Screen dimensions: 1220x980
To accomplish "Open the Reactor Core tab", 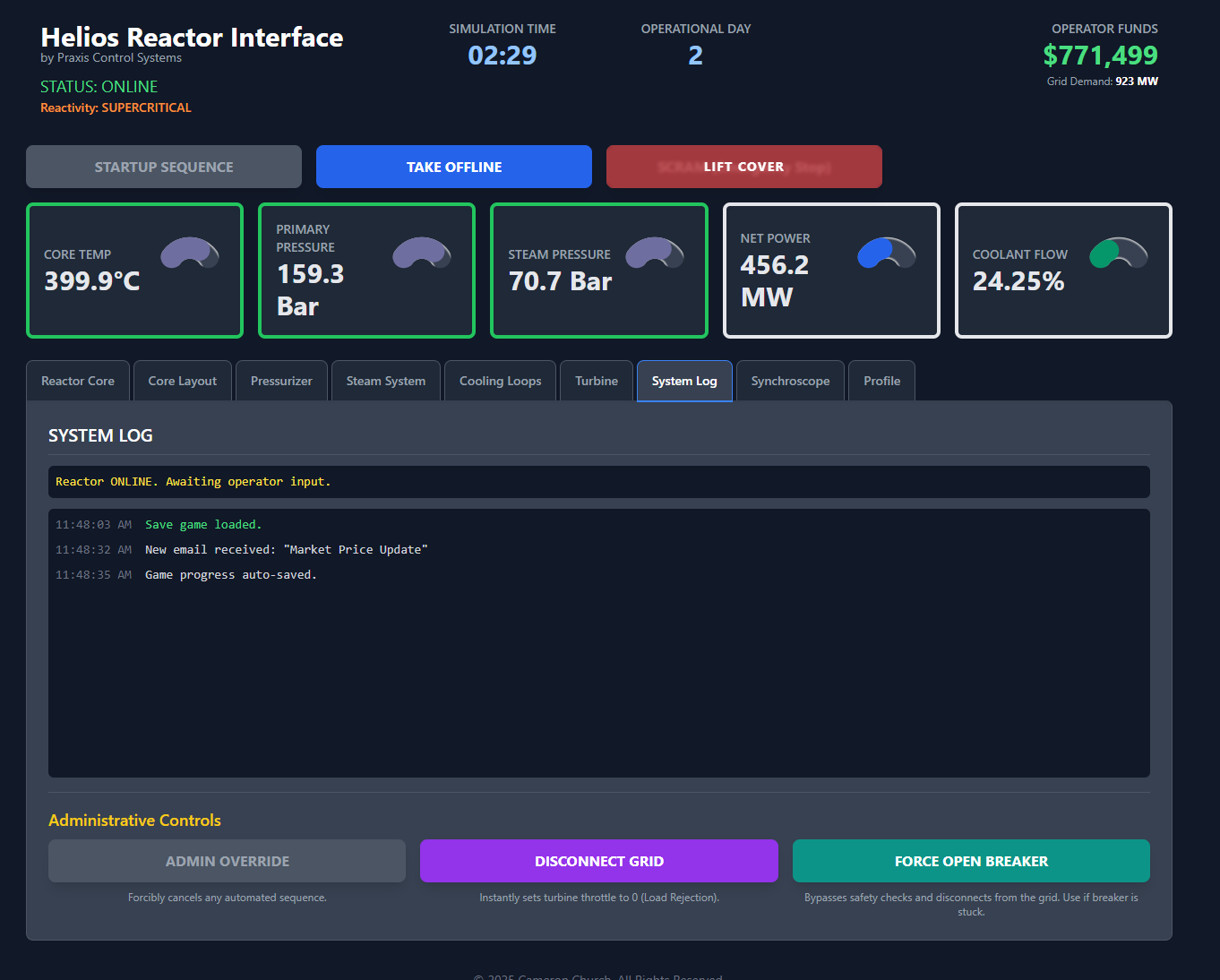I will (x=78, y=381).
